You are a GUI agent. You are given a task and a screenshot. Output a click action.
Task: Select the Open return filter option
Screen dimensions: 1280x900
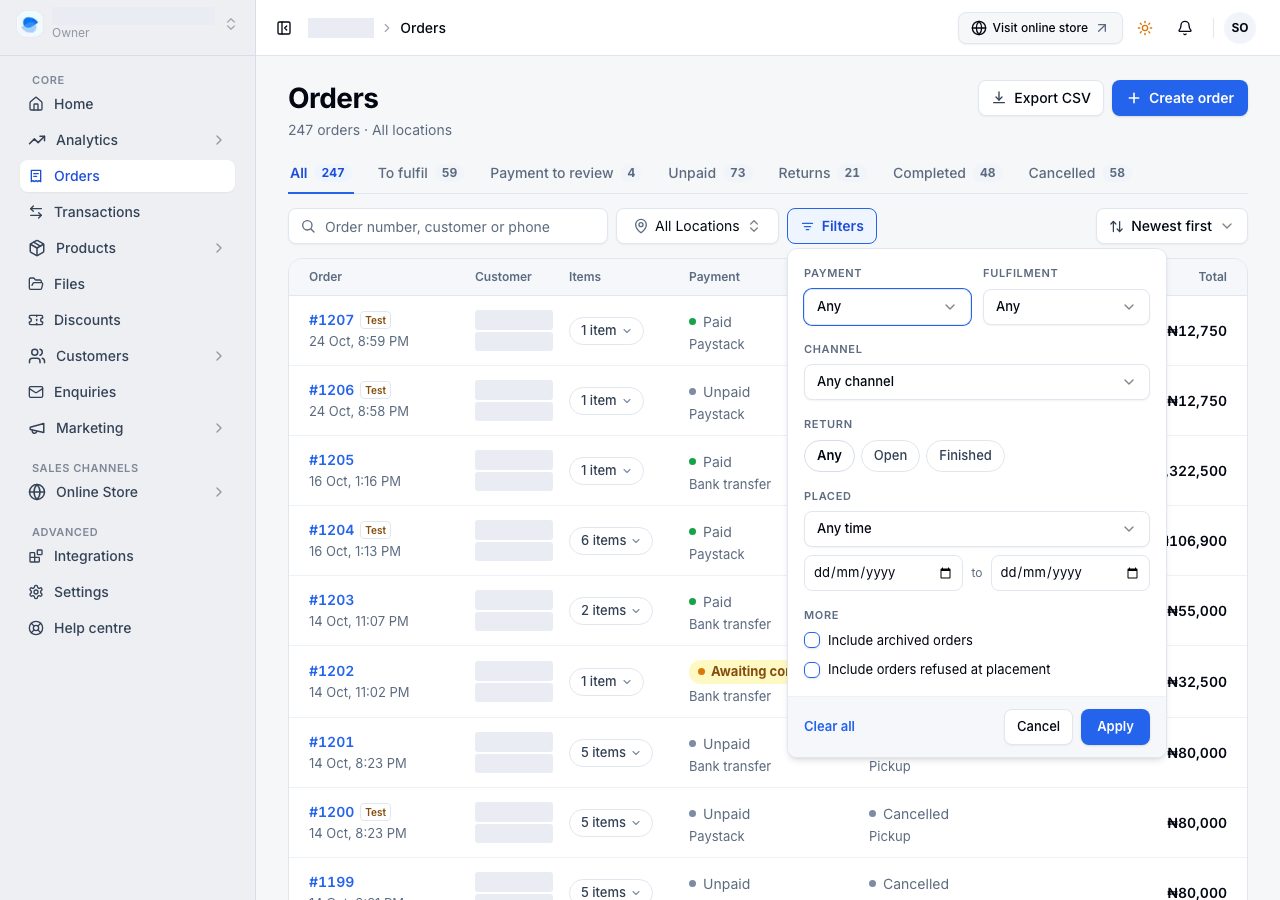[x=890, y=456]
